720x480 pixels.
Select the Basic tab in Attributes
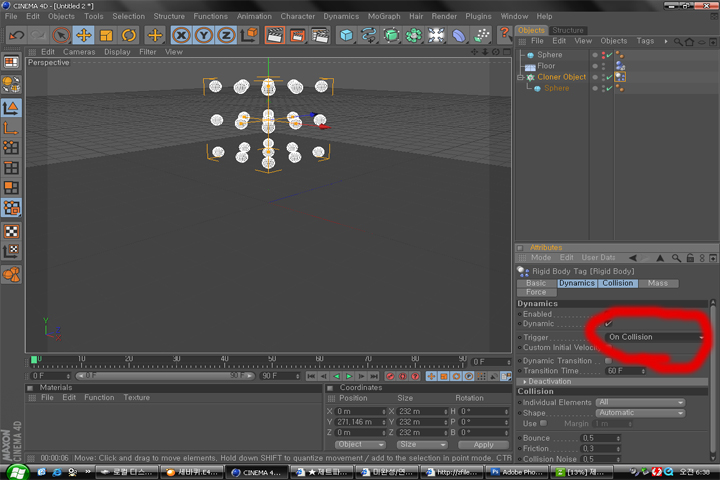click(x=536, y=283)
